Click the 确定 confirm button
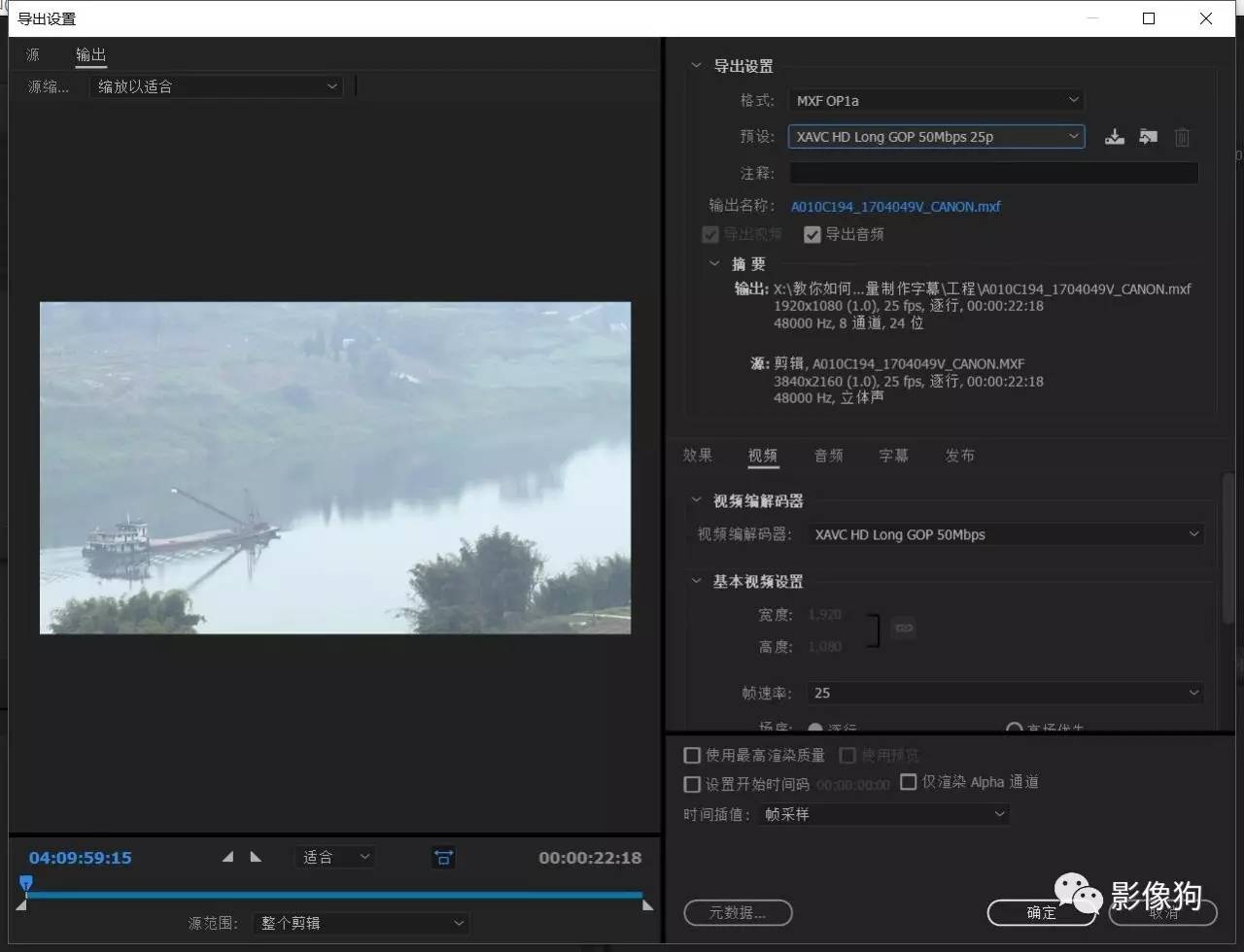 tap(1040, 913)
